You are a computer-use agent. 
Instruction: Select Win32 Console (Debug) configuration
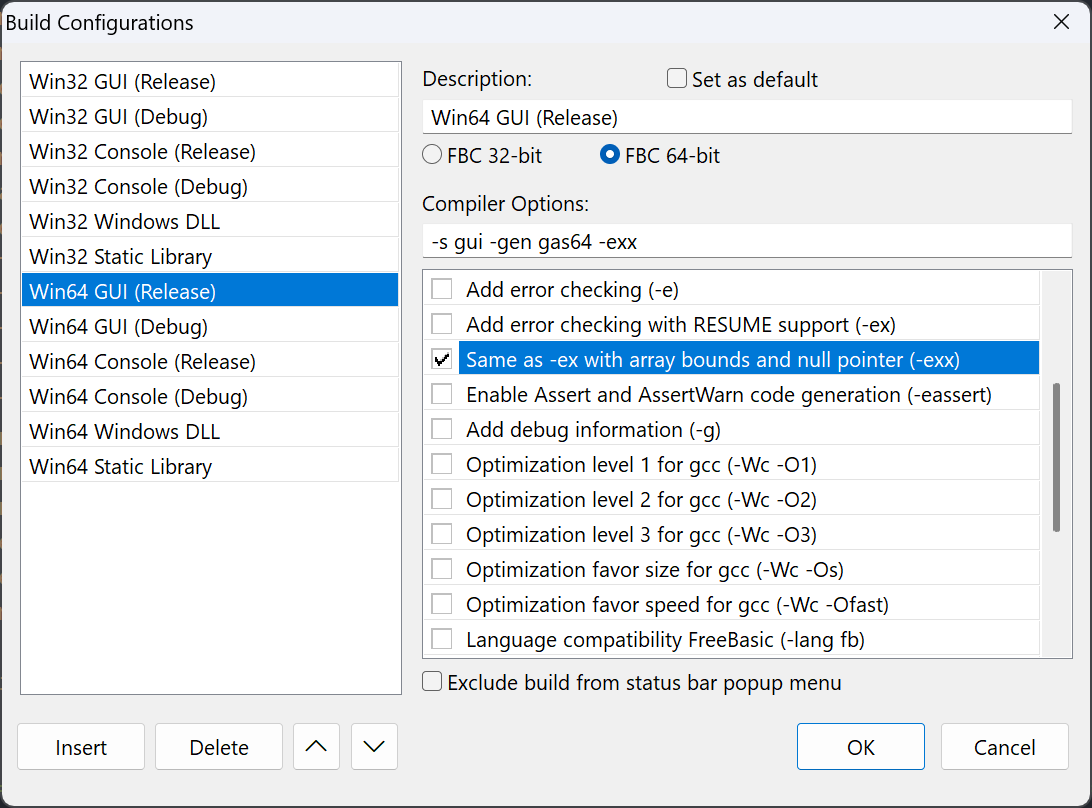[210, 186]
